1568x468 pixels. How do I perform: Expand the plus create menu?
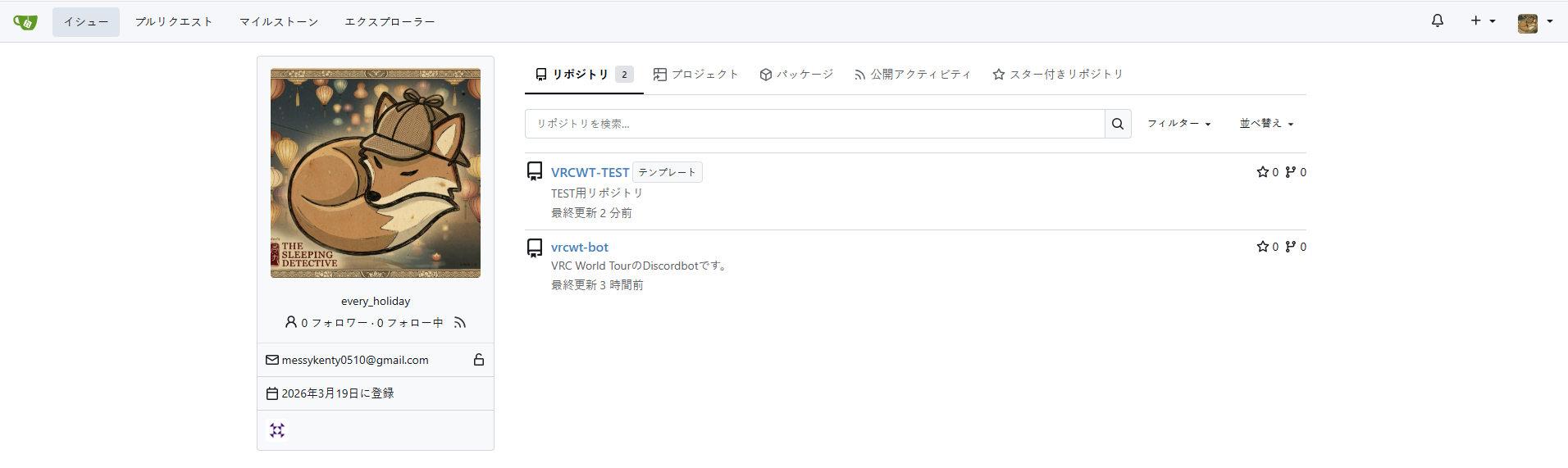(1482, 21)
